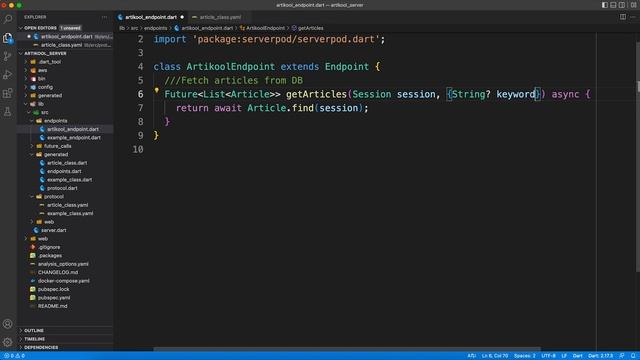Open the Manage gear icon

(7, 342)
